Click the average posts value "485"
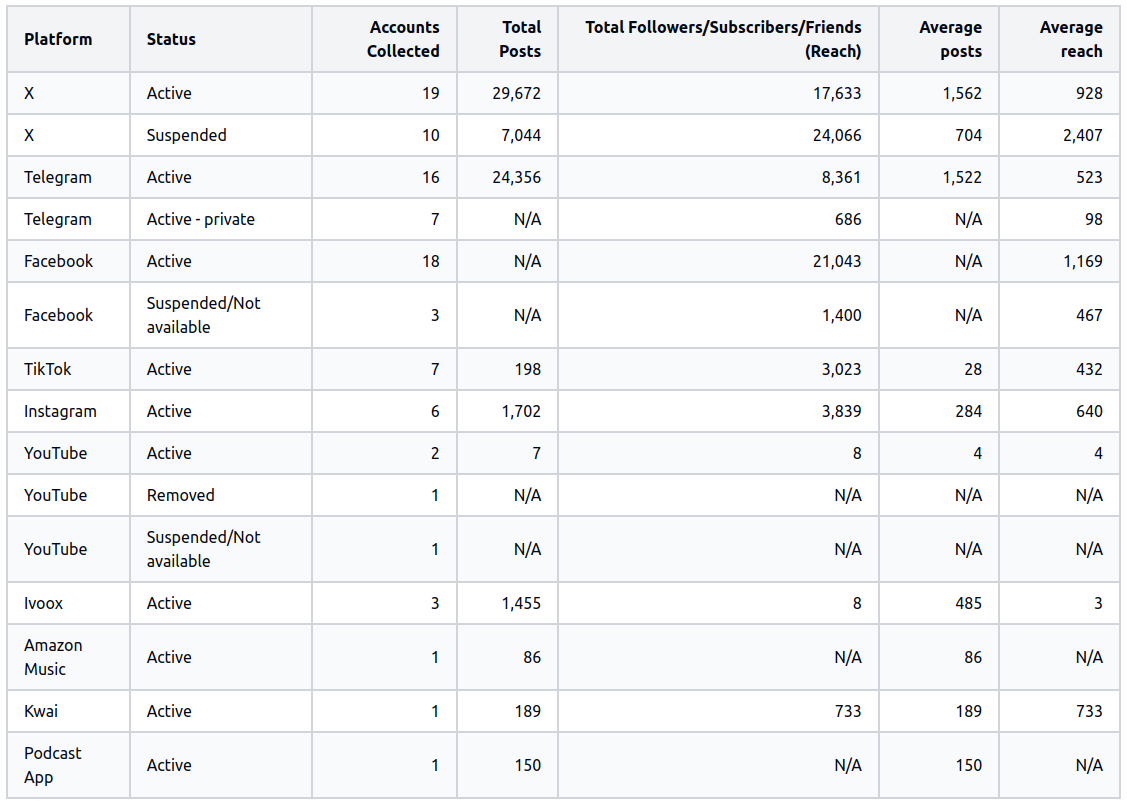Screen dimensions: 1127x808 [969, 603]
